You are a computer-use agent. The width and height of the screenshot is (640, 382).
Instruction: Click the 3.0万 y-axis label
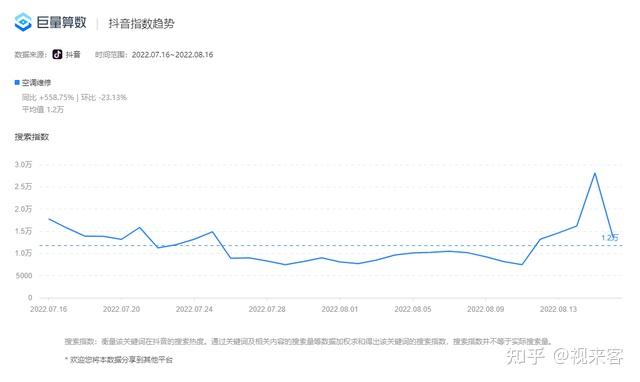[x=23, y=164]
